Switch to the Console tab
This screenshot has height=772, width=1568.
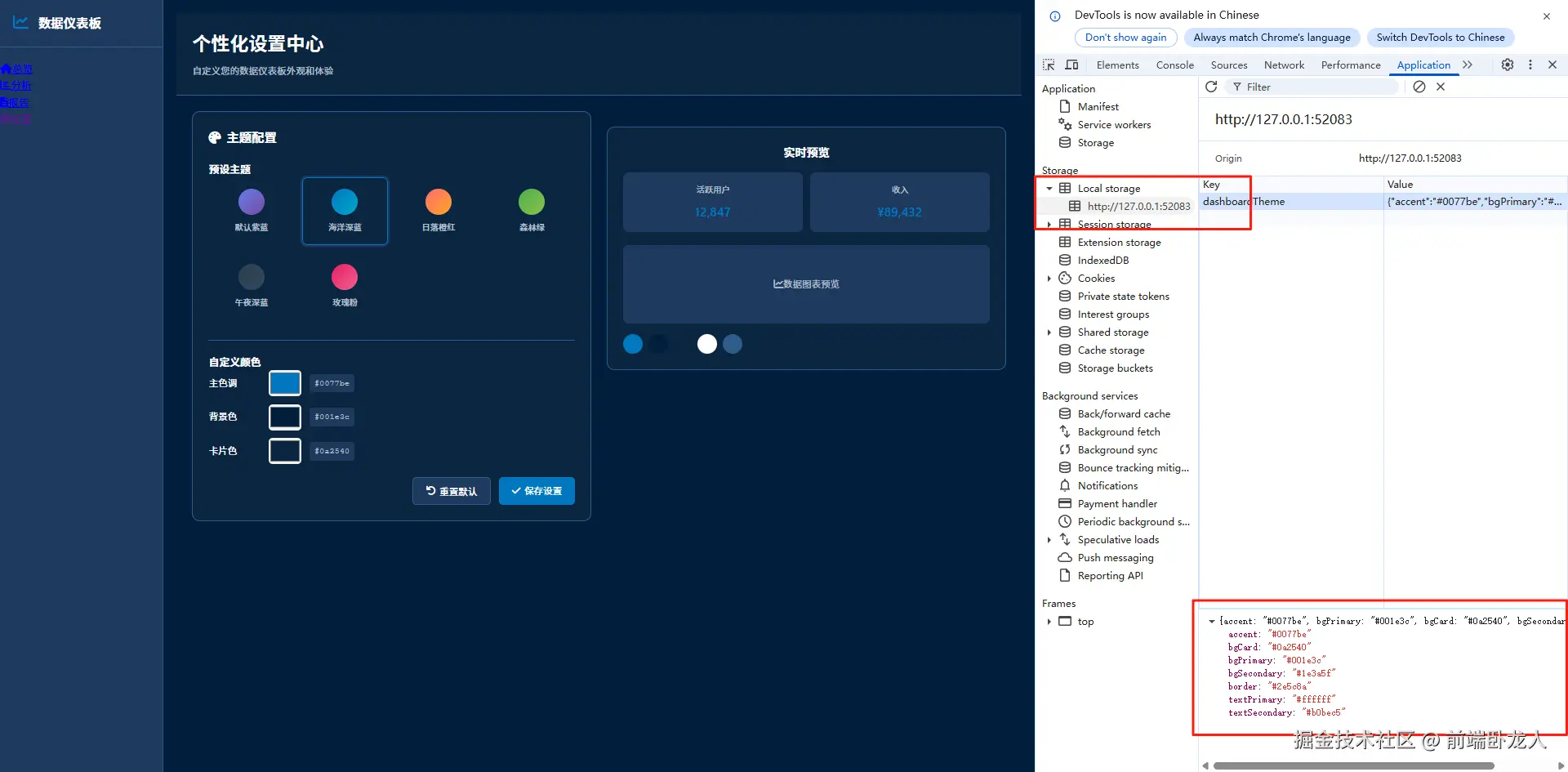1174,65
